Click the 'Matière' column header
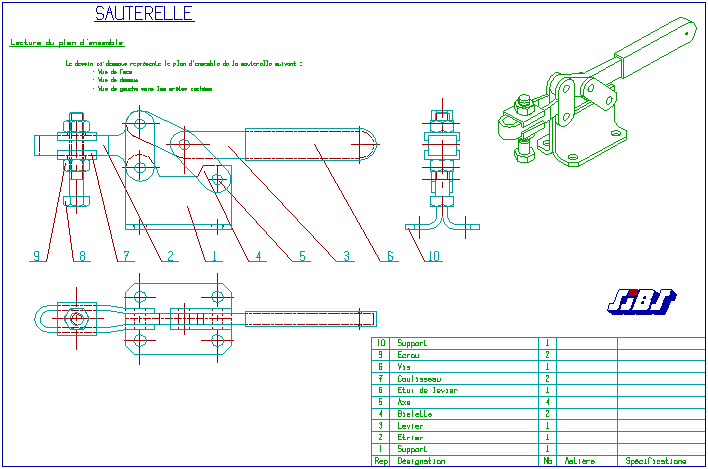The width and height of the screenshot is (708, 469). coord(579,461)
